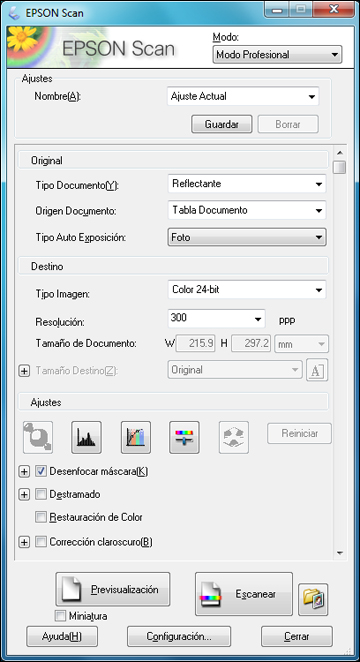
Task: Click the Auto Exposure icon button
Action: (38, 437)
